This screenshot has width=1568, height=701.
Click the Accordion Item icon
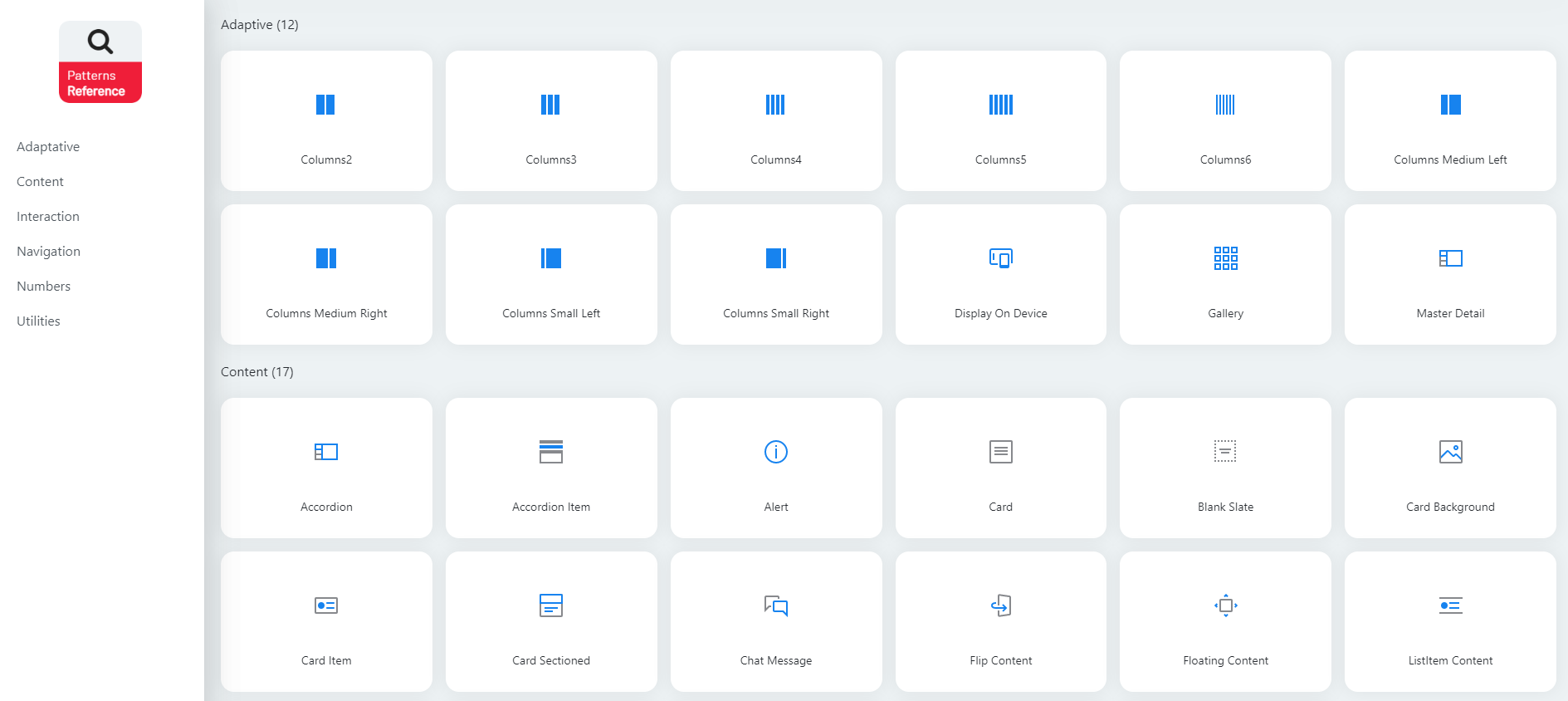tap(551, 452)
